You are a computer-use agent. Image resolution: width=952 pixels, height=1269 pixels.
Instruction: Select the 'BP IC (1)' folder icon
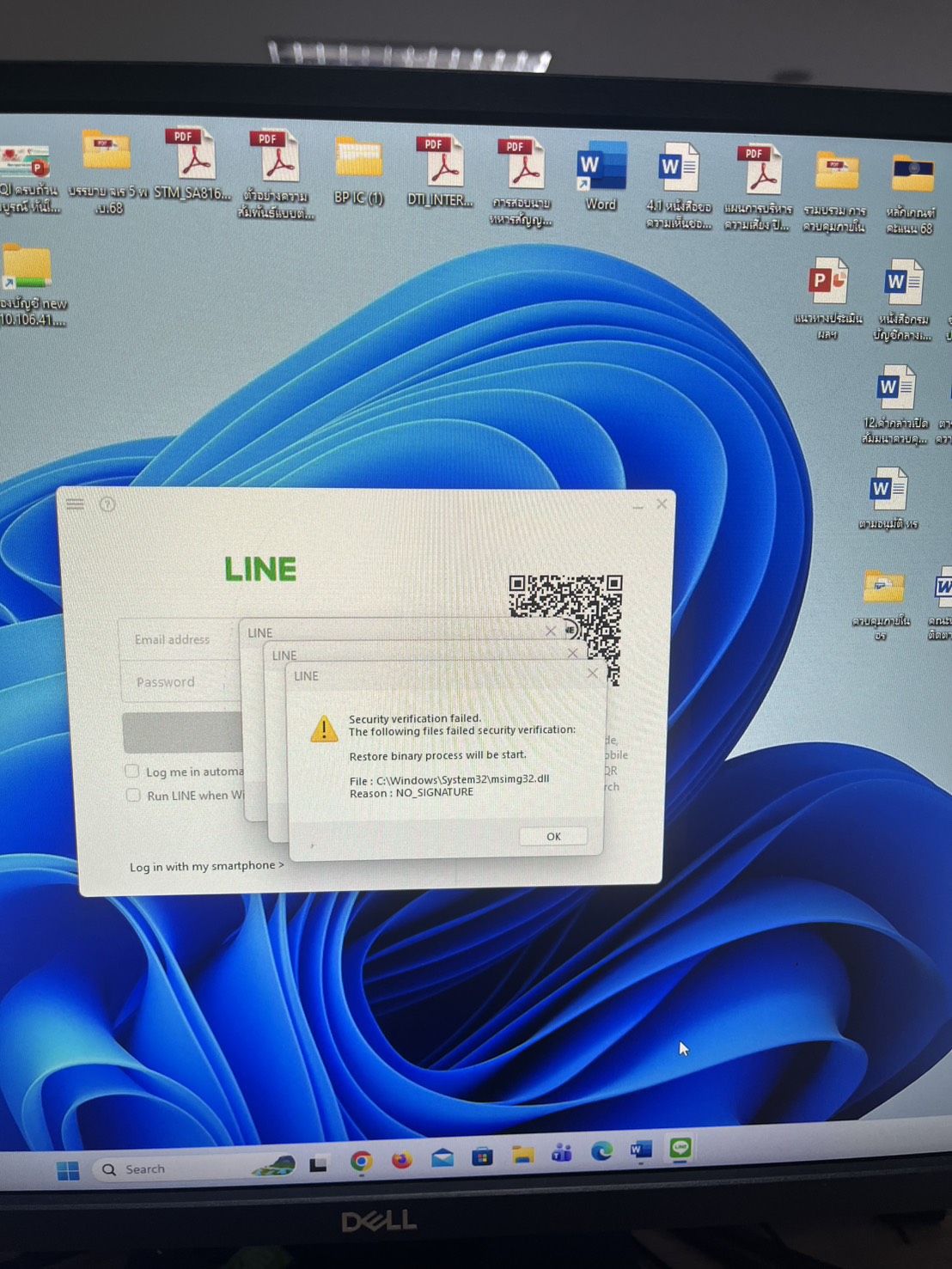click(x=358, y=169)
